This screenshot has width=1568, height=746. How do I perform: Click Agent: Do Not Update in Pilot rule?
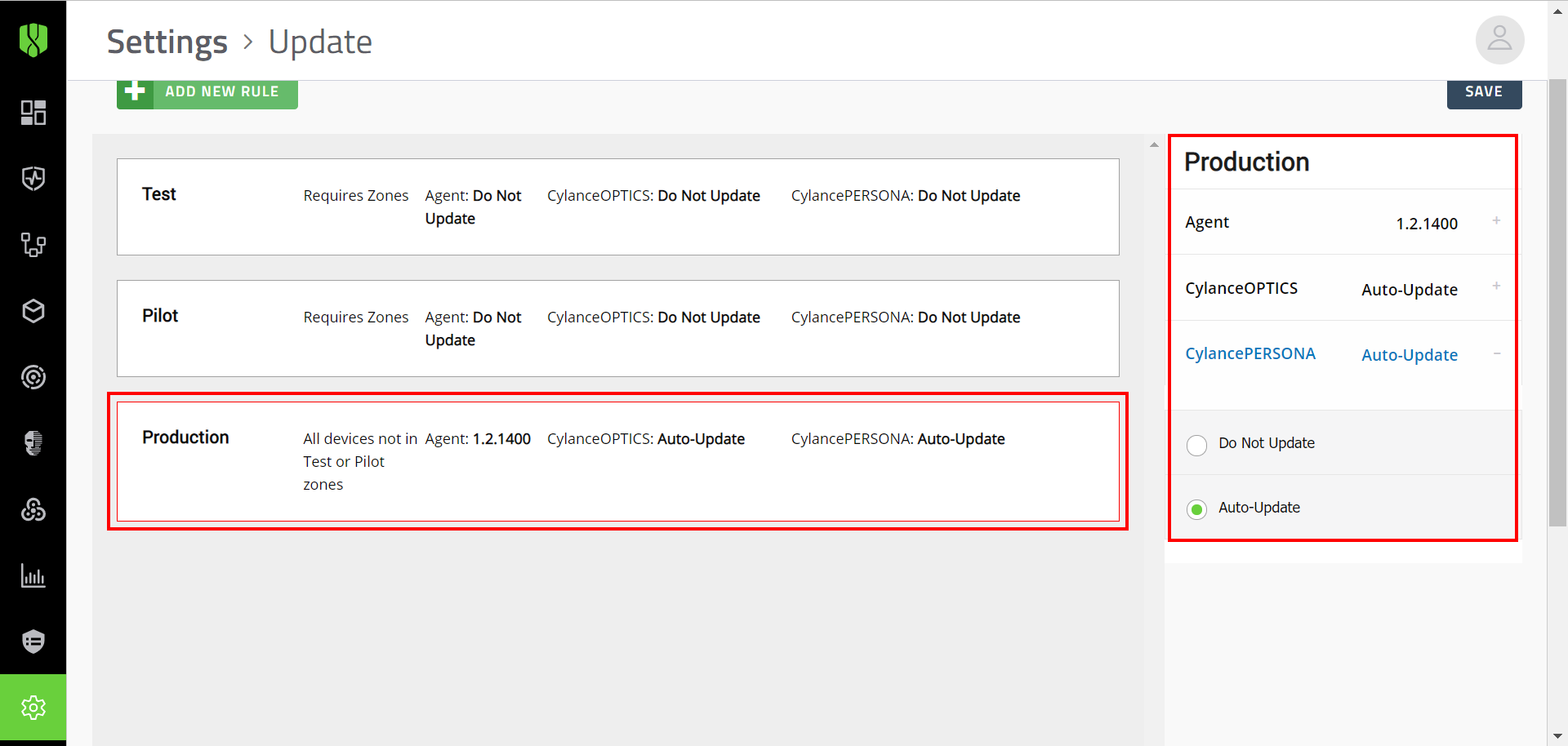coord(474,329)
